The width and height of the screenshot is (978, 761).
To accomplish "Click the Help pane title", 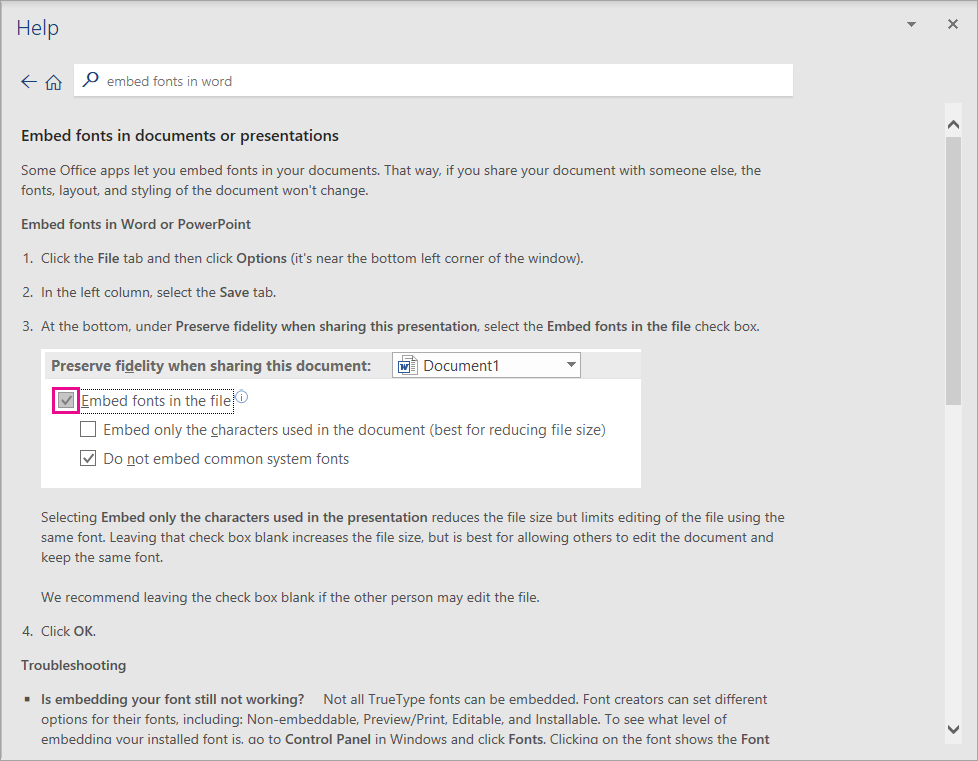I will (37, 27).
